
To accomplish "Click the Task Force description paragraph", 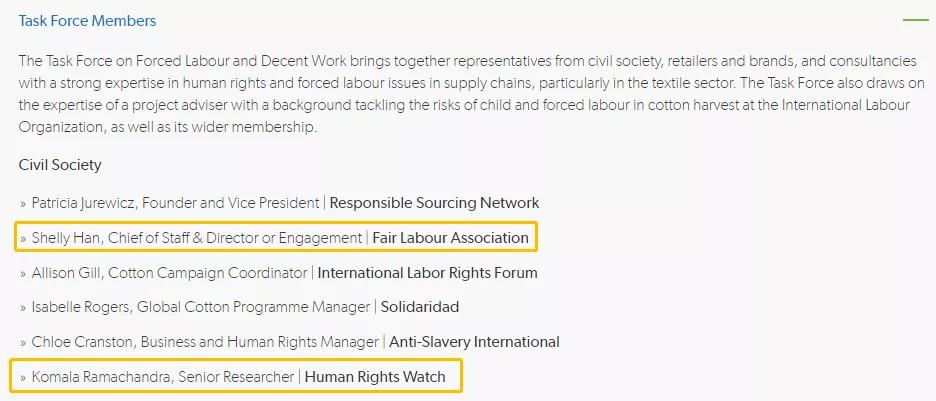I will (464, 94).
